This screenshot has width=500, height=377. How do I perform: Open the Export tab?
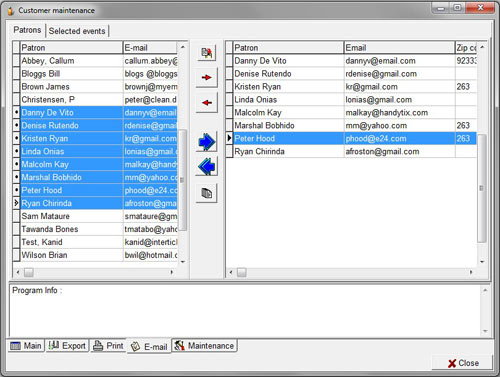tap(67, 346)
